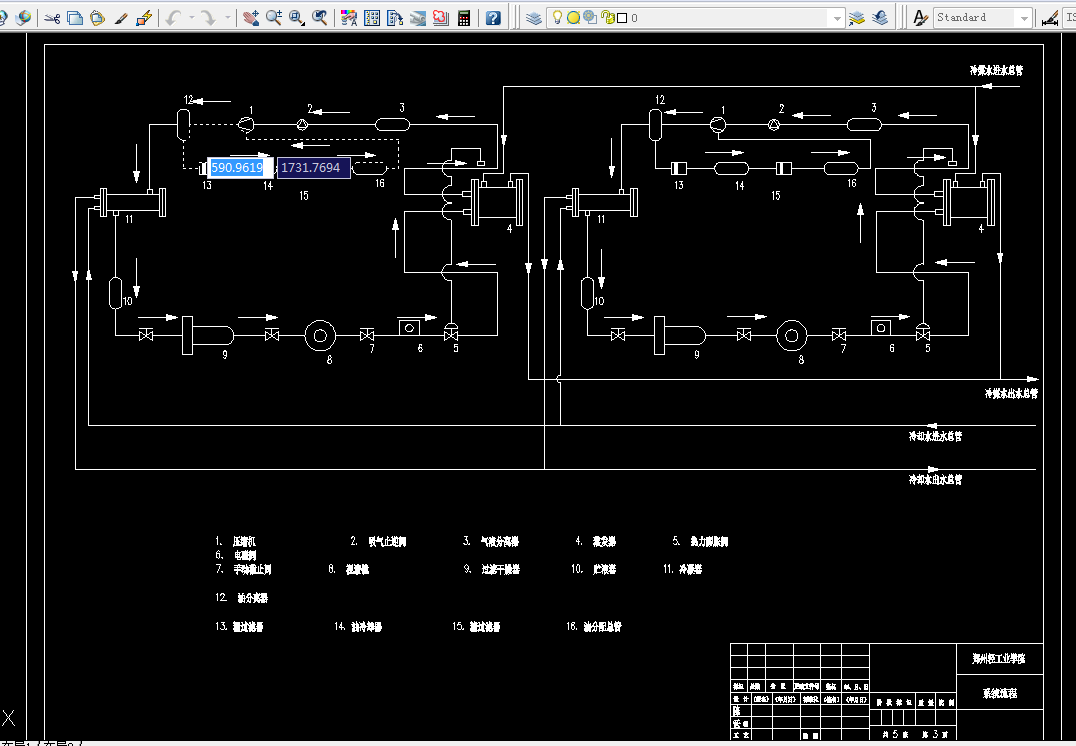Open the QuickCalc calculator
1076x746 pixels.
click(464, 19)
